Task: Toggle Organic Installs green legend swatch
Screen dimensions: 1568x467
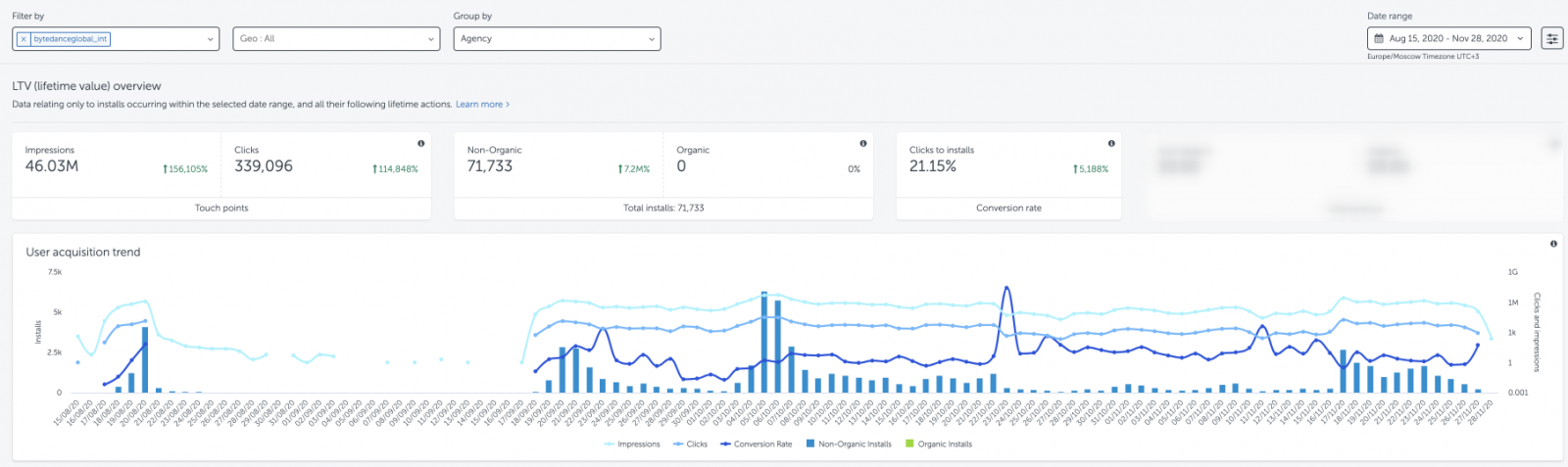Action: pos(909,444)
